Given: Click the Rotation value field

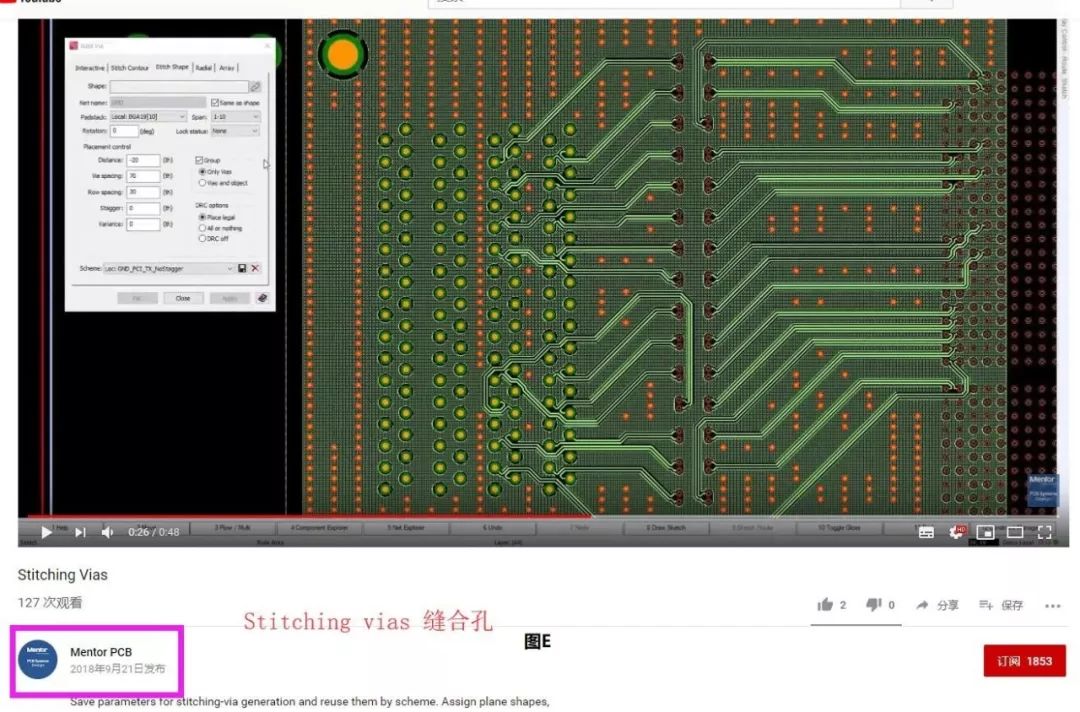Looking at the screenshot, I should click(124, 131).
